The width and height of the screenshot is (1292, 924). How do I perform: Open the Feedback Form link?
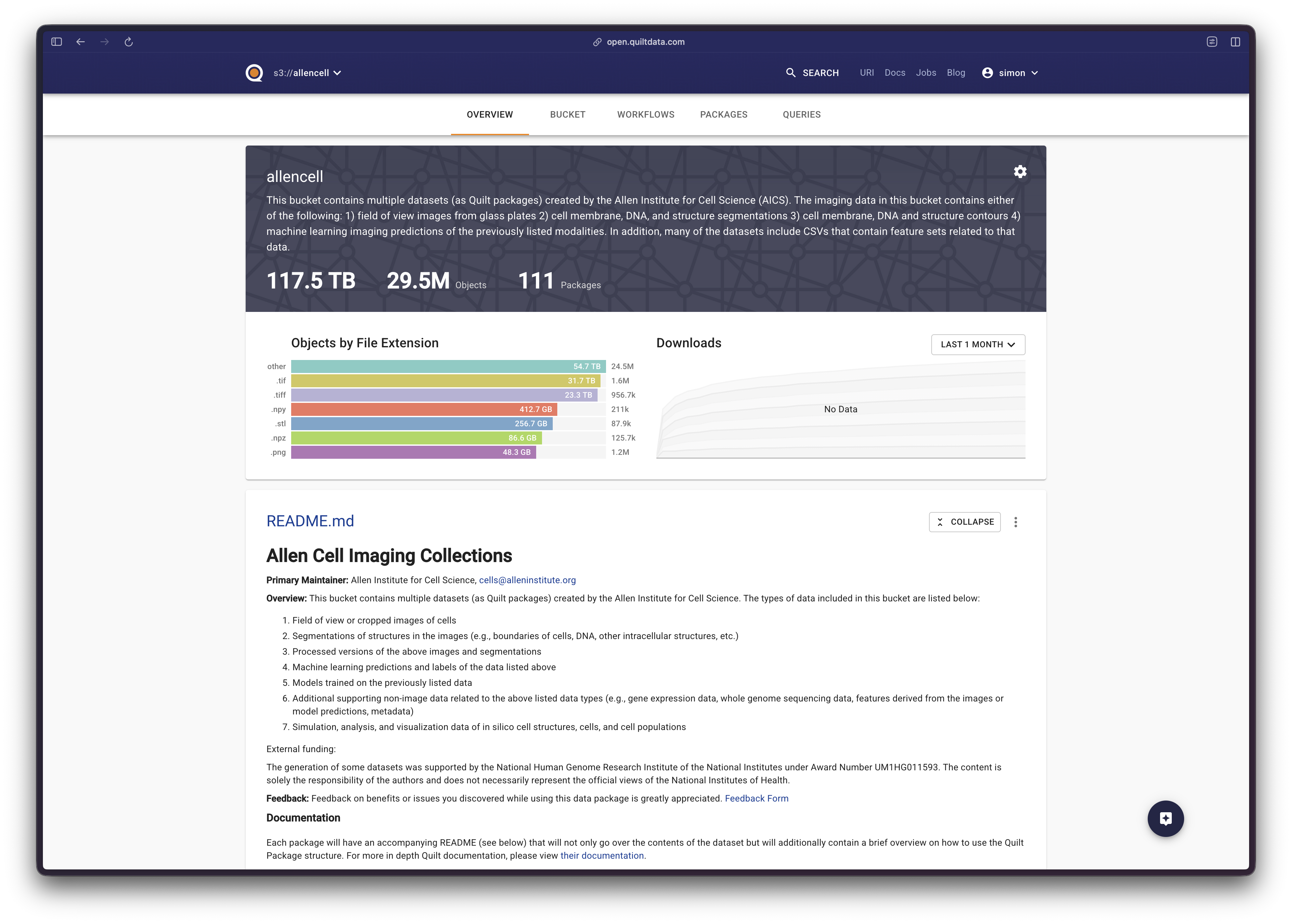click(757, 798)
